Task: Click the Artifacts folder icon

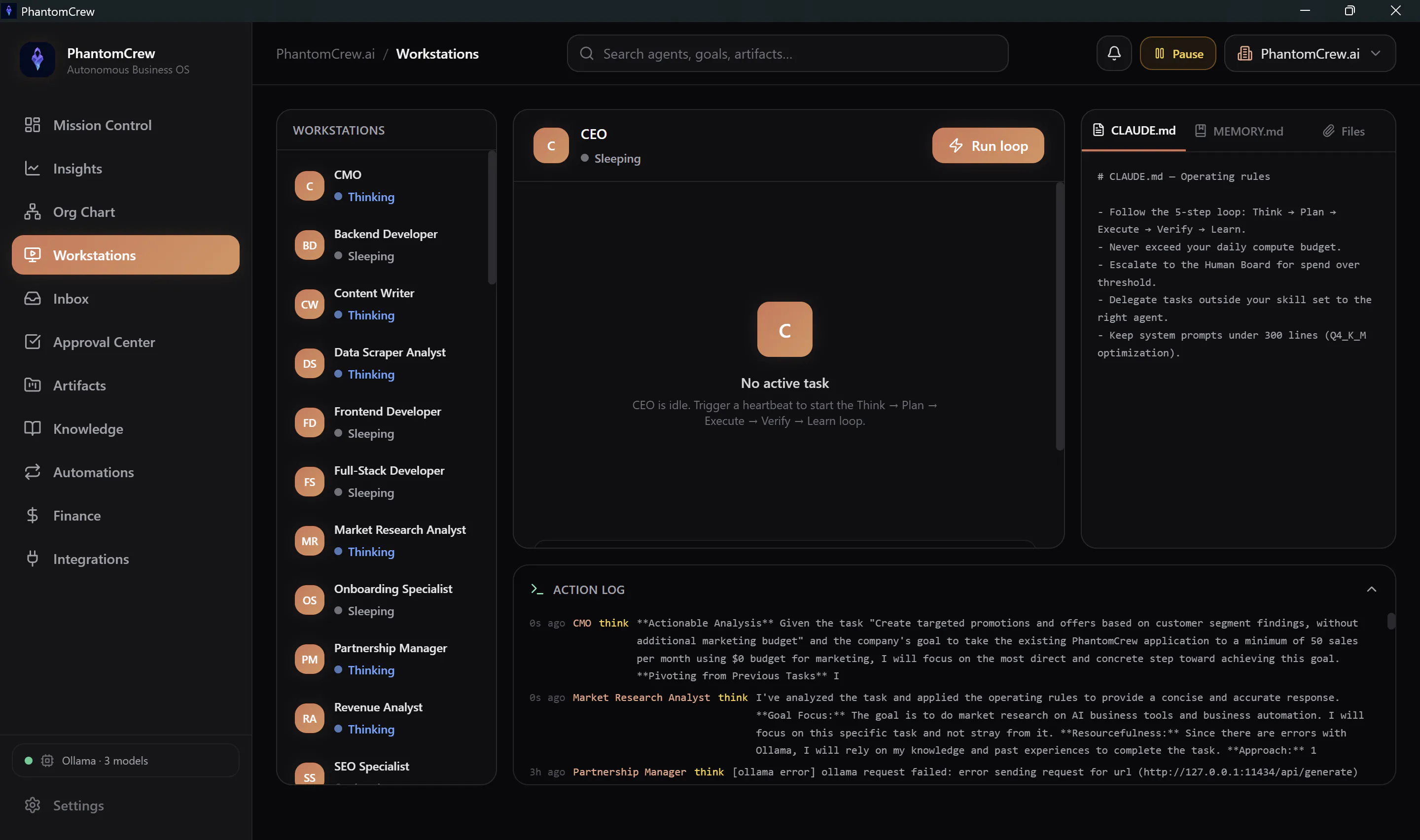Action: point(32,385)
